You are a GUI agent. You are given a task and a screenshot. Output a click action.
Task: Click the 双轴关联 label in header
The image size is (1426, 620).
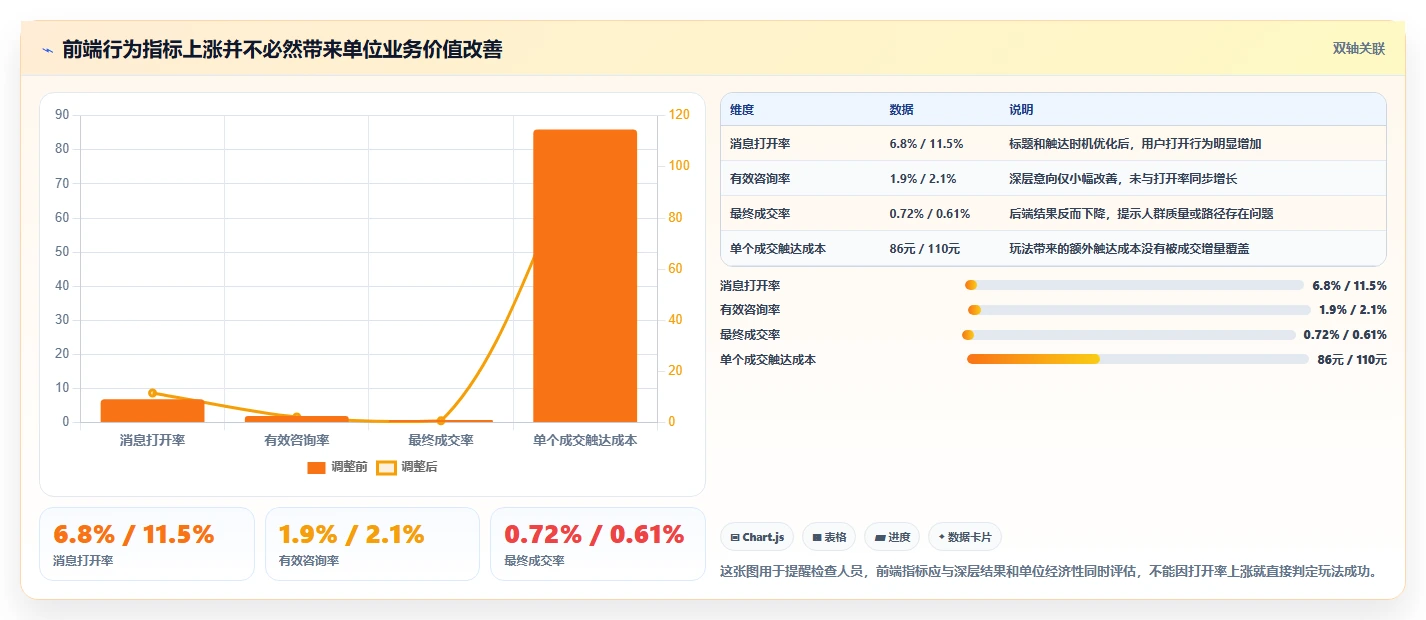1359,48
